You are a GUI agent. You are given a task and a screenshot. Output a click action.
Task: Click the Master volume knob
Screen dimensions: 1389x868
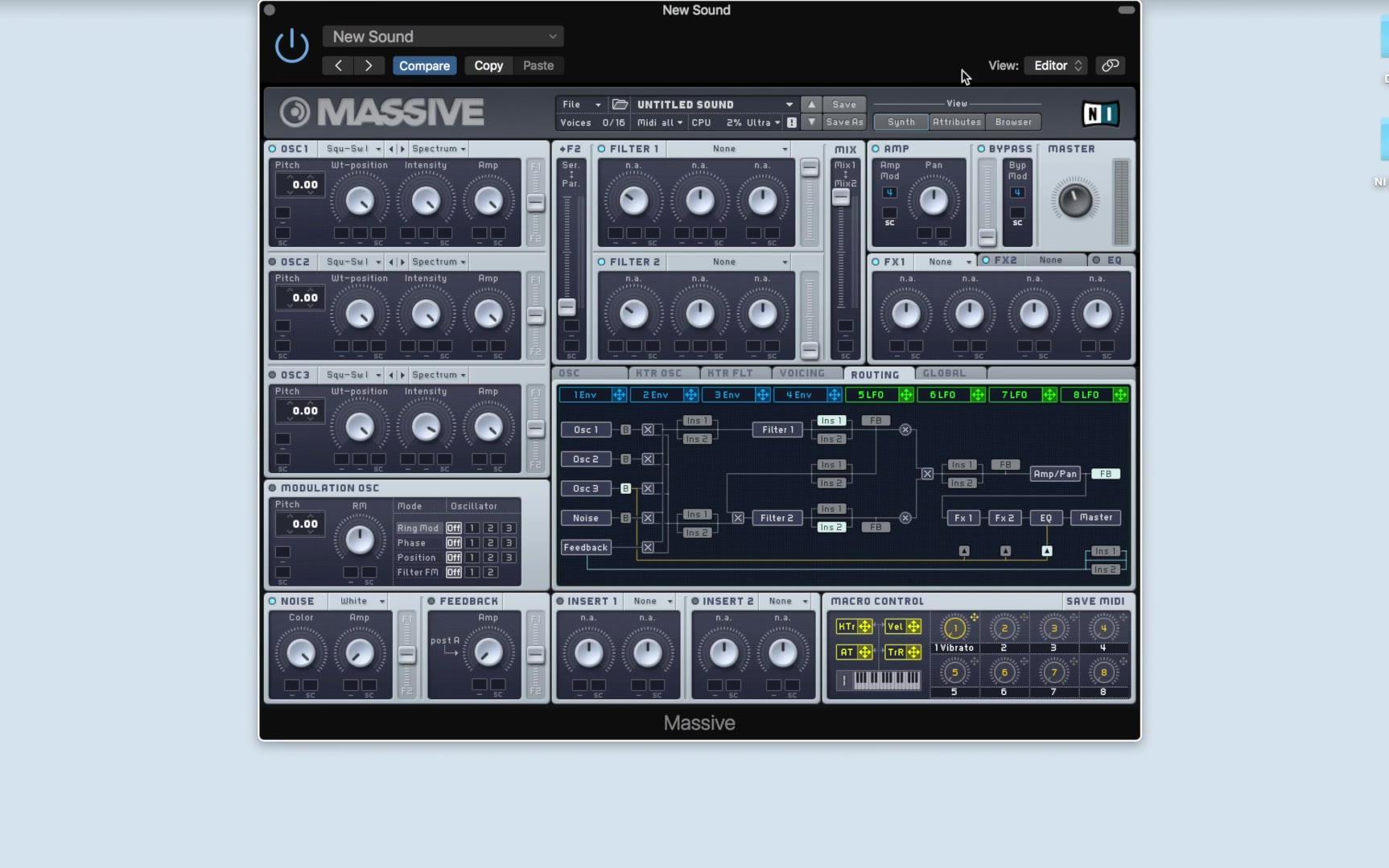click(1074, 201)
